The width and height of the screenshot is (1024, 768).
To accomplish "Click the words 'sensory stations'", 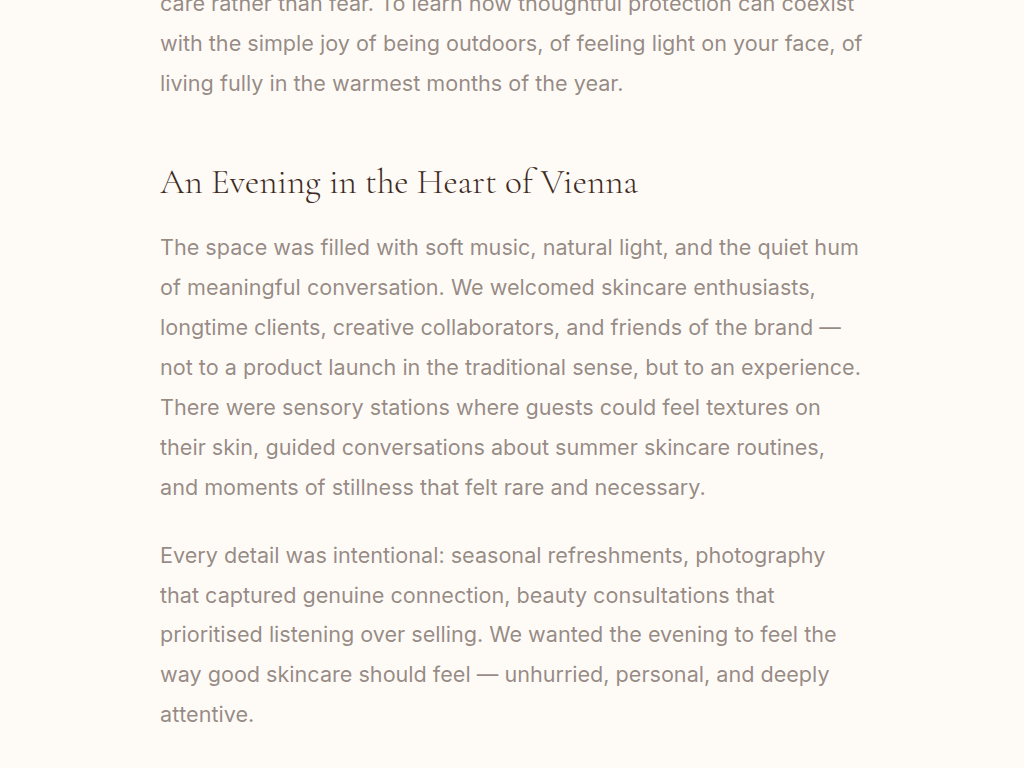I will [366, 408].
